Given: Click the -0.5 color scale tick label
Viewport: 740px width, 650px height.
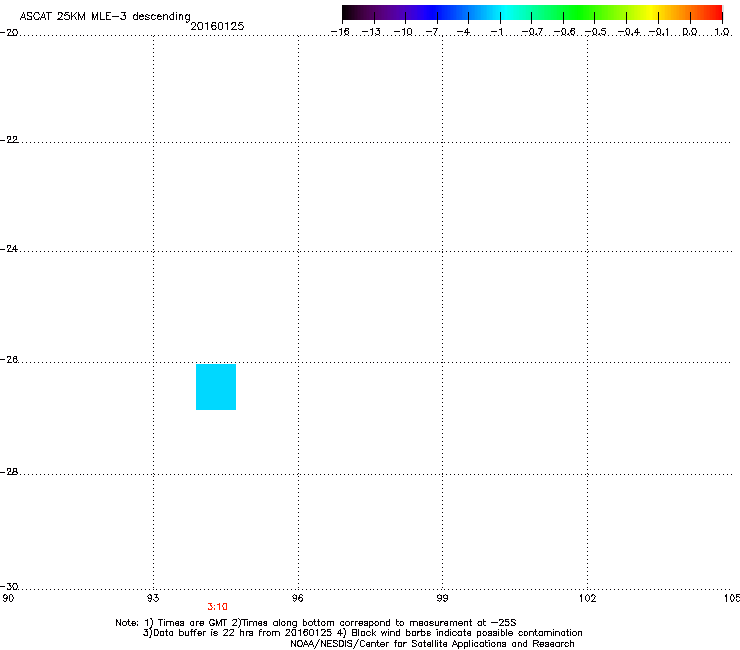Looking at the screenshot, I should (596, 32).
